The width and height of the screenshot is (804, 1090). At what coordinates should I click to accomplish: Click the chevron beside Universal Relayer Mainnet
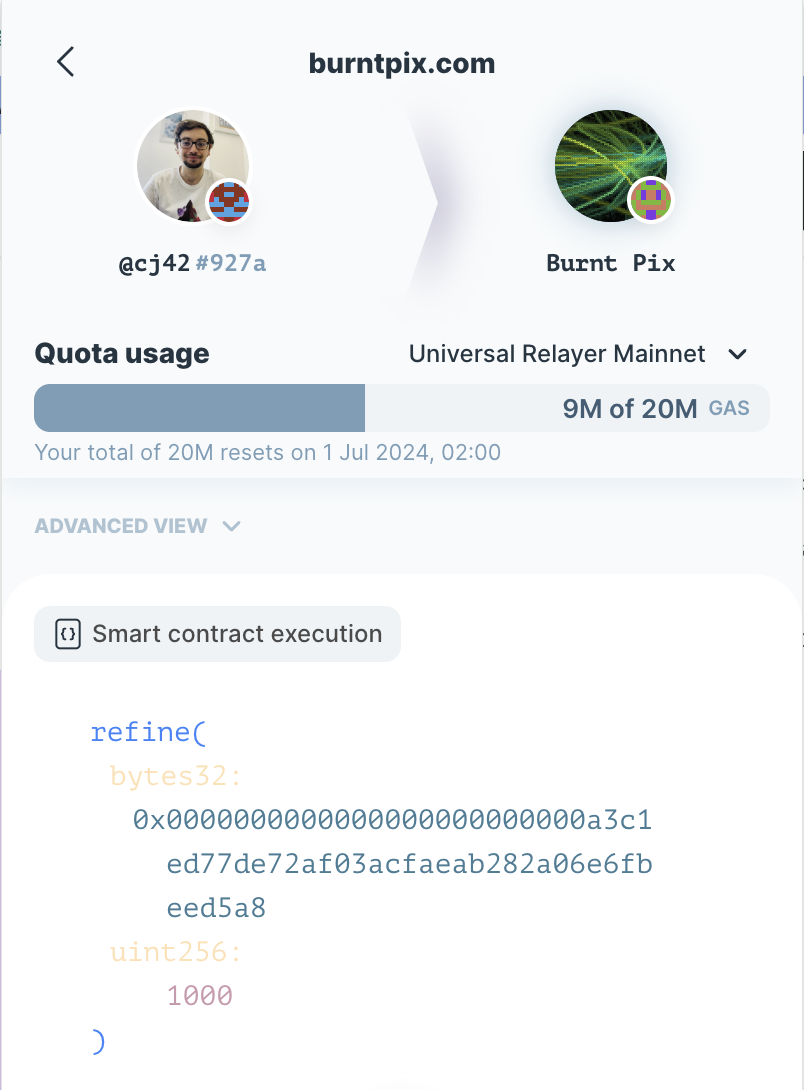(737, 354)
